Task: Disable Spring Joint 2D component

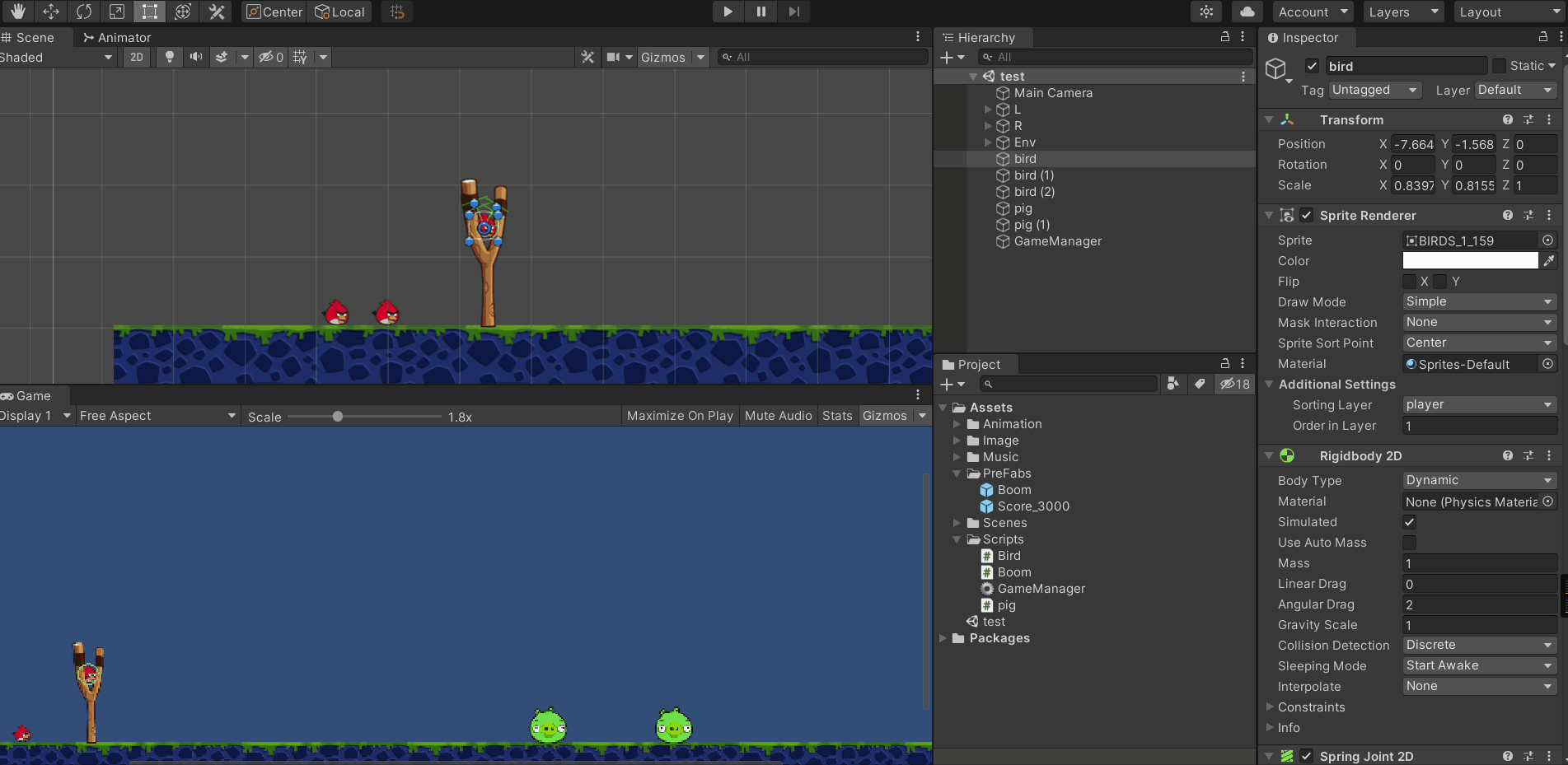Action: (1307, 756)
